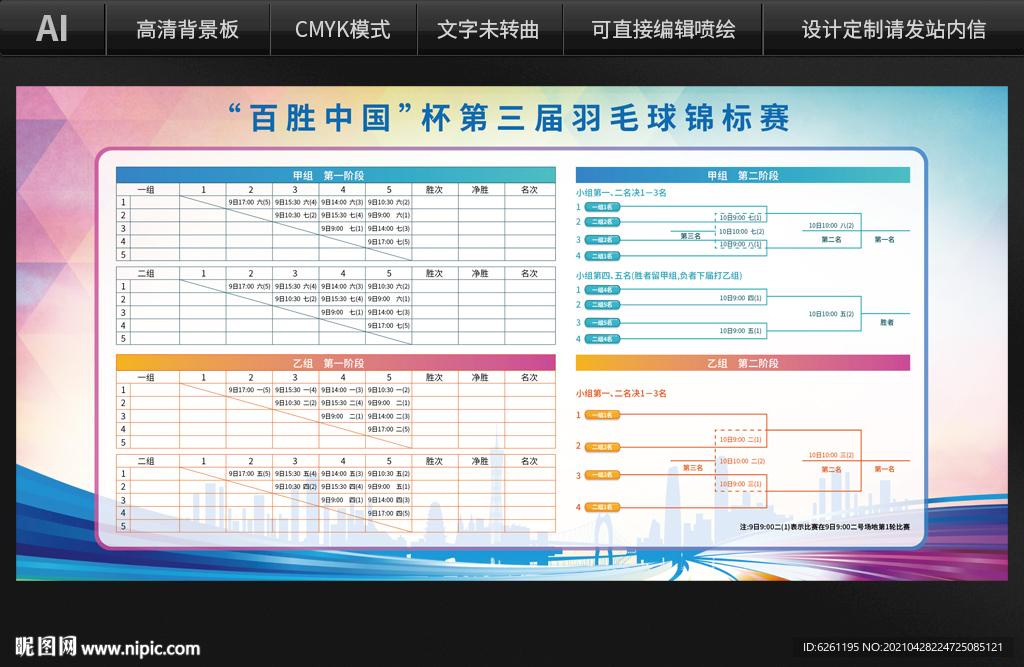Screen dimensions: 1024x667
Task: Select the match label 10日9:00 五(1) in the bracket
Action: [x=741, y=331]
